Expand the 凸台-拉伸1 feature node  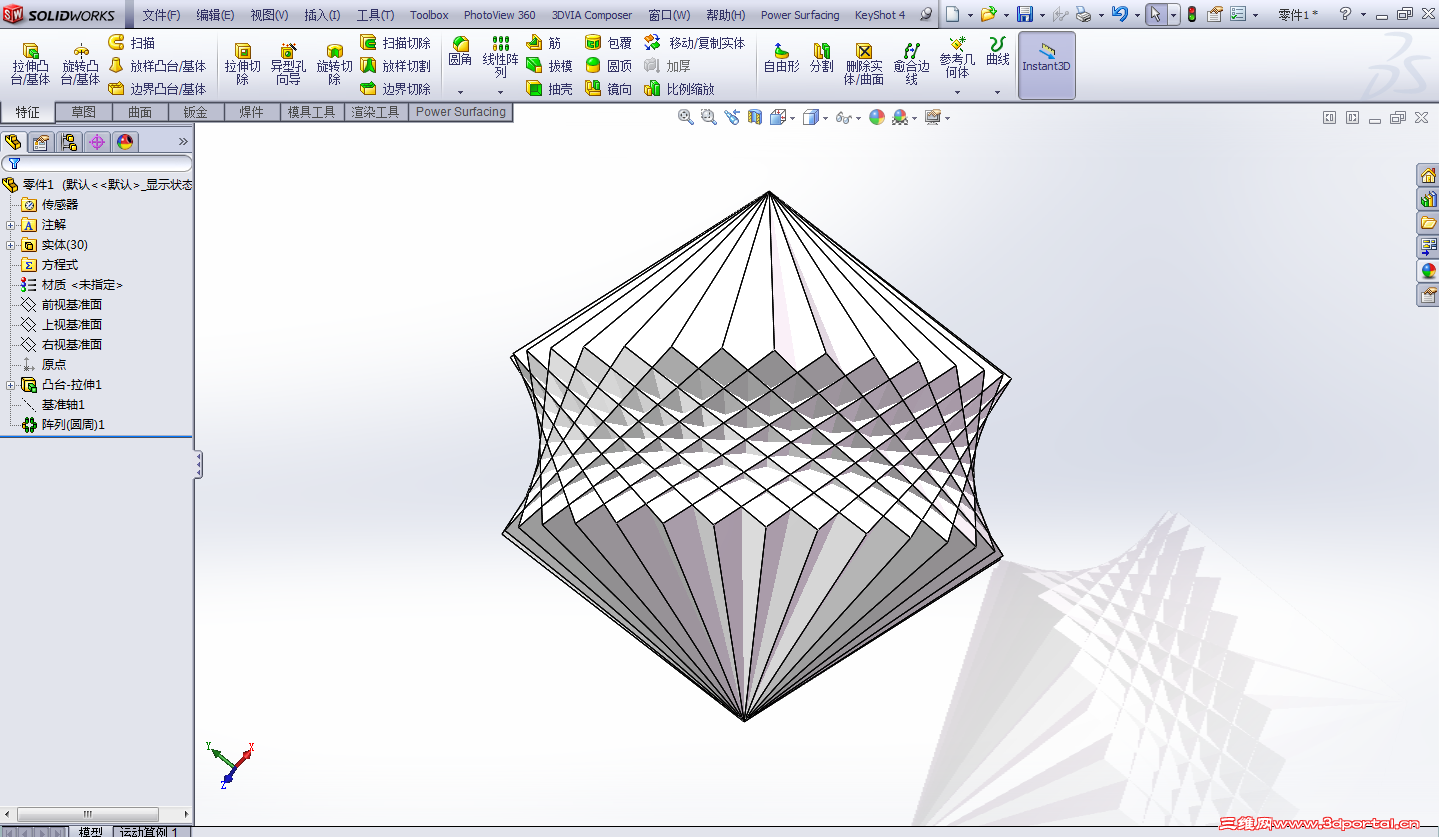[x=11, y=385]
